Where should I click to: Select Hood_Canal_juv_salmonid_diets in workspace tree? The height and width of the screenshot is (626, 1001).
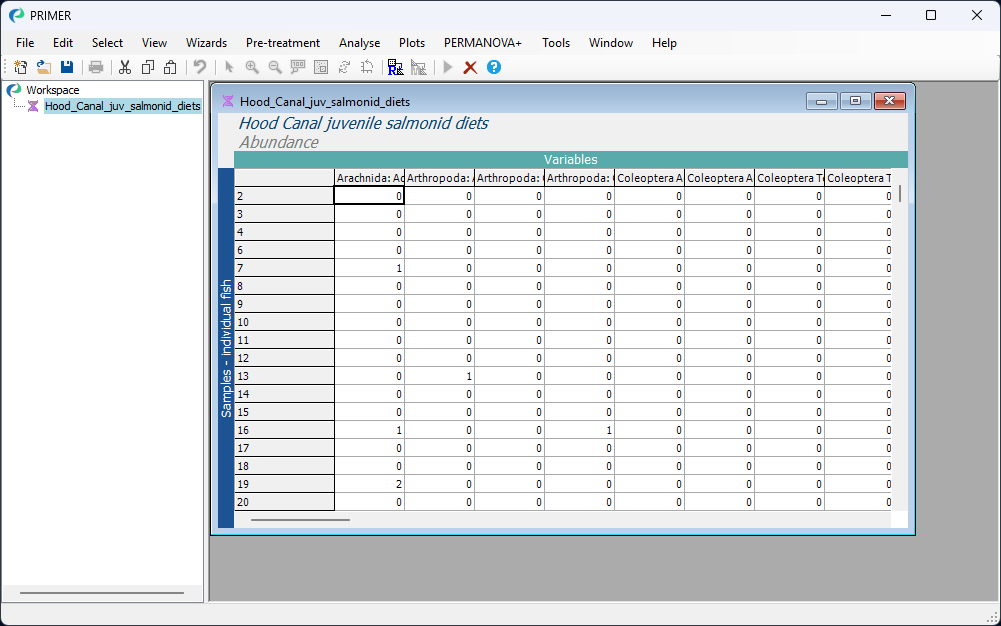click(122, 106)
